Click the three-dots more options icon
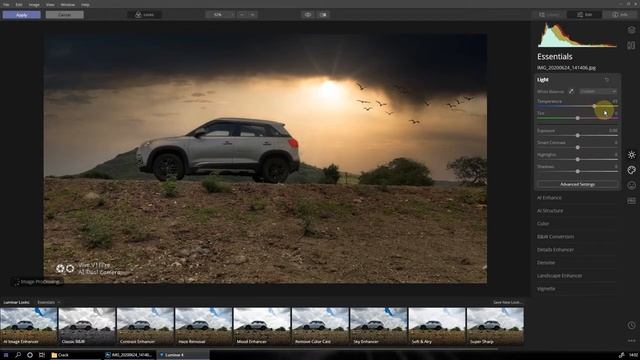This screenshot has width=640, height=360. (x=631, y=340)
